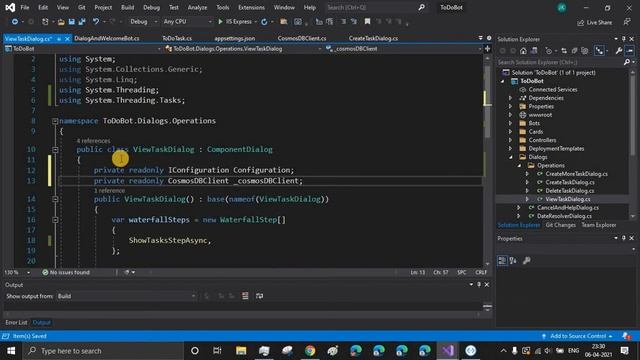Image resolution: width=640 pixels, height=360 pixels.
Task: Collapse the Dialogs folder
Action: [x=510, y=157]
